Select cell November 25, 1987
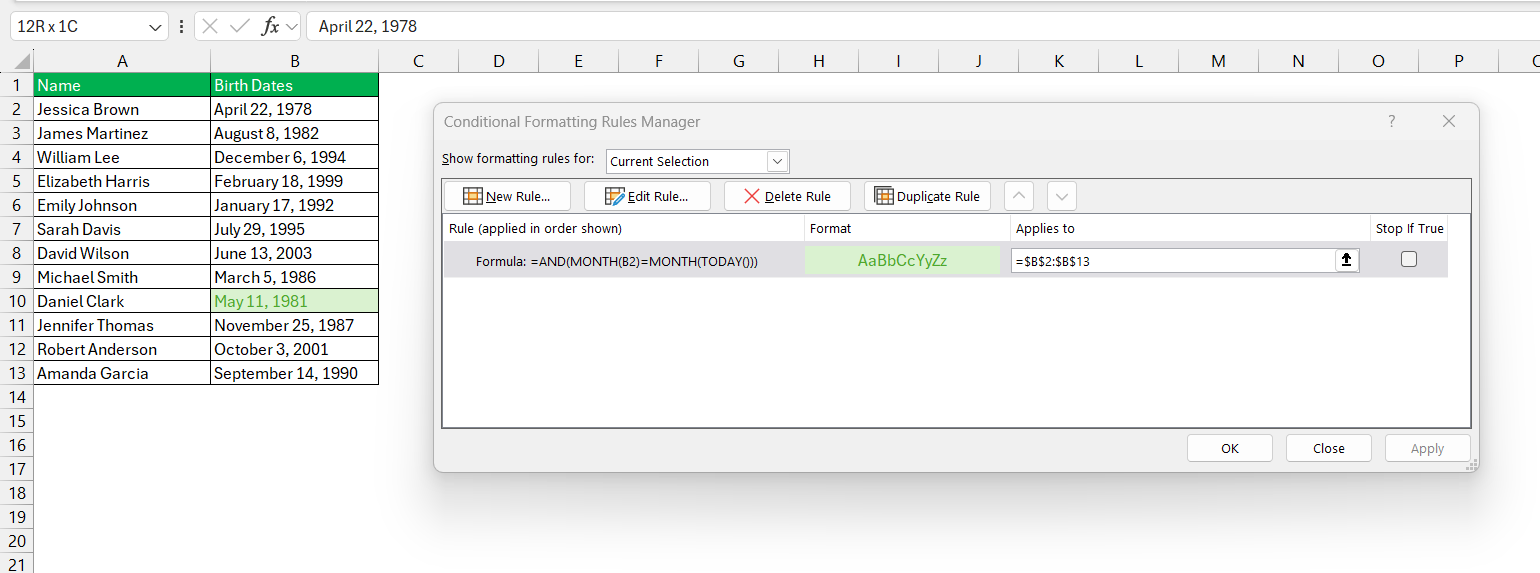 coord(295,325)
